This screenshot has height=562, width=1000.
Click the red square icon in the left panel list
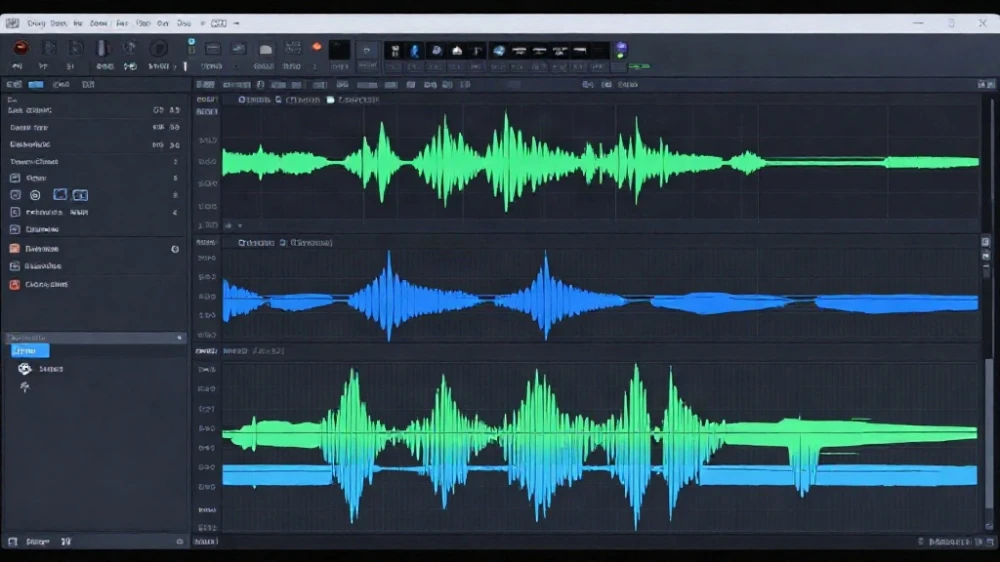pos(14,285)
